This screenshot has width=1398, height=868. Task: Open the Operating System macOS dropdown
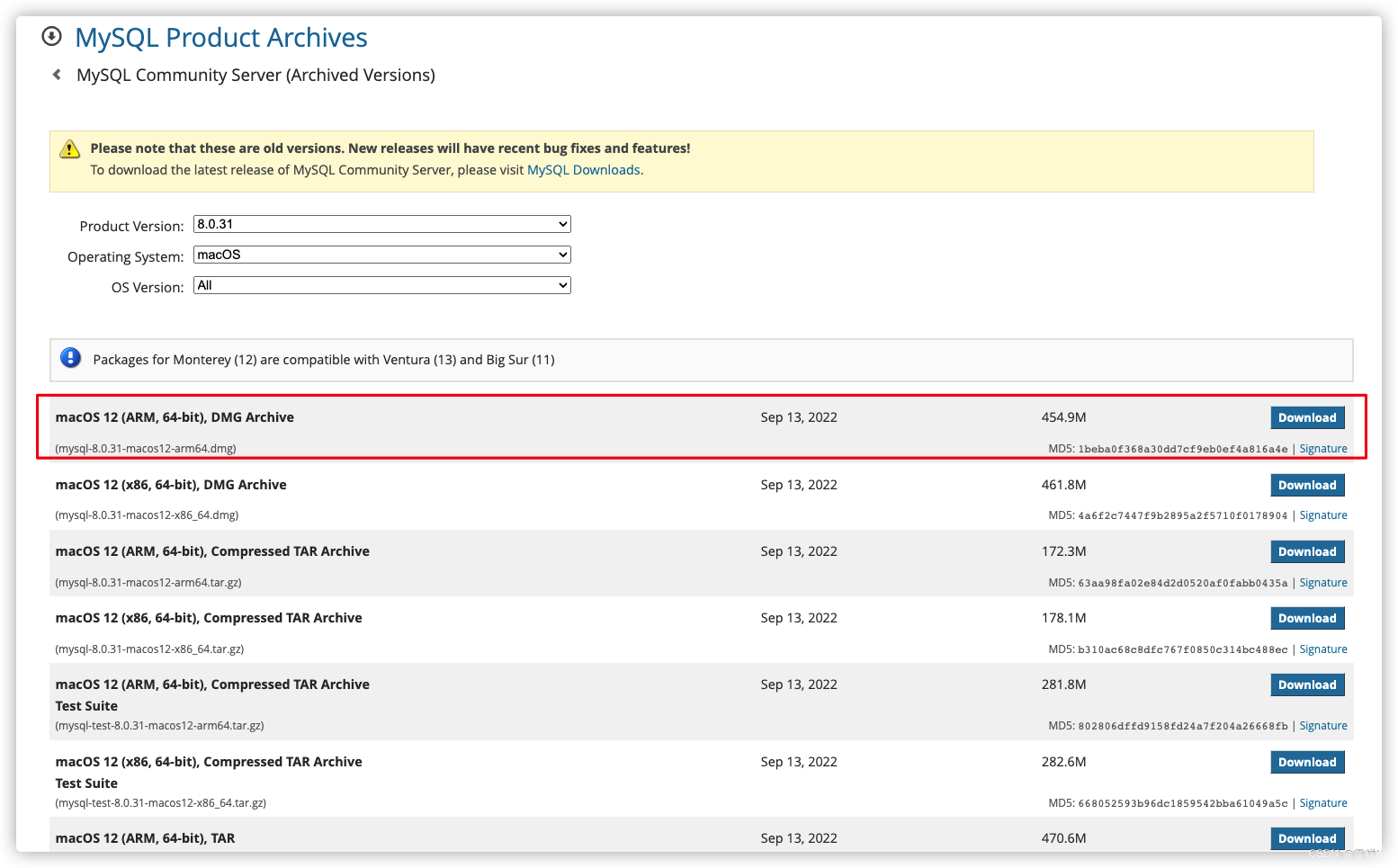(x=382, y=255)
